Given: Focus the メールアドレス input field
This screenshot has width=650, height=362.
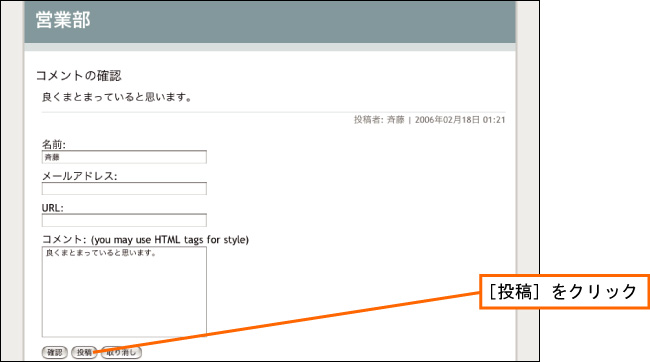Looking at the screenshot, I should [124, 189].
